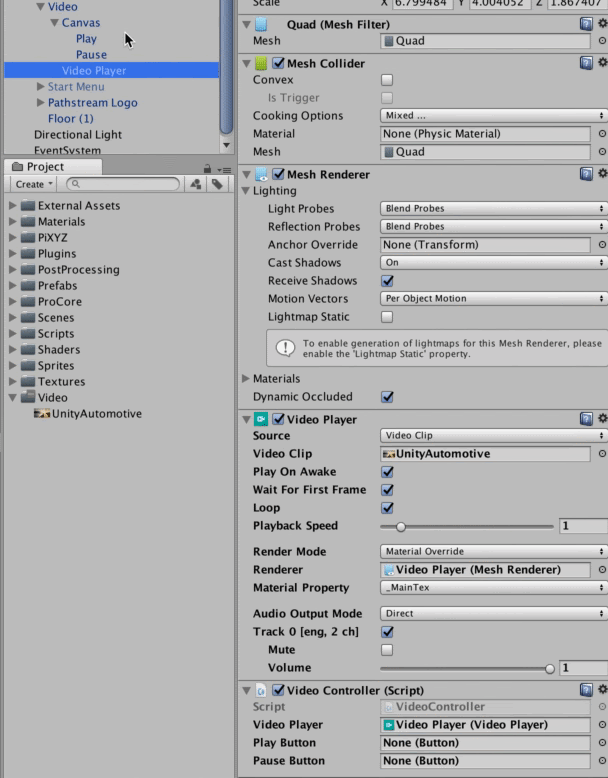Open the Cast Shadows dropdown
This screenshot has height=778, width=608.
pos(493,263)
